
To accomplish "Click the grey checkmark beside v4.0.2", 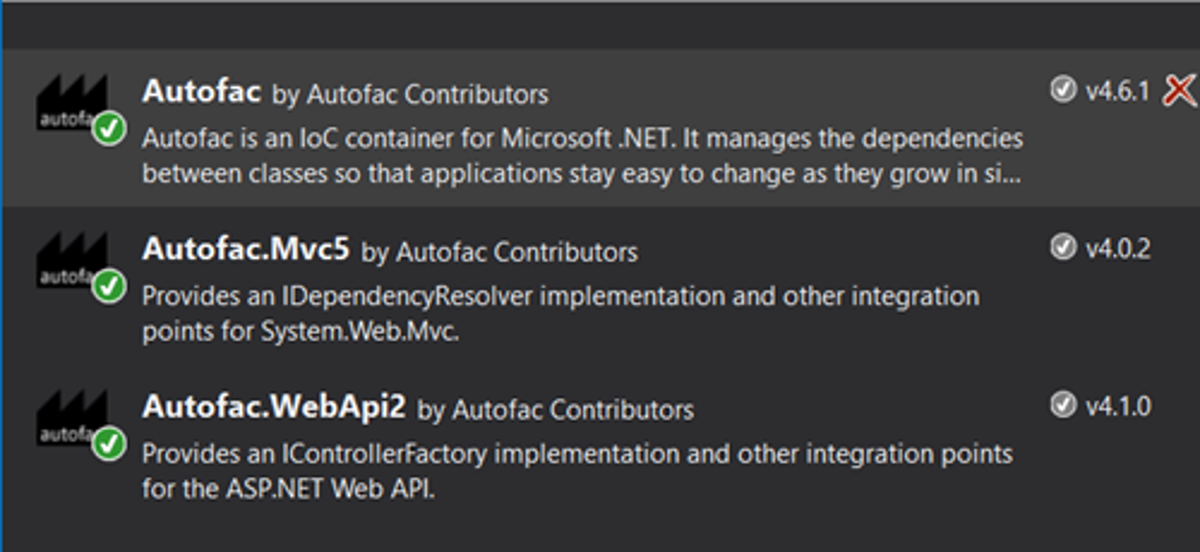I will [x=1062, y=247].
